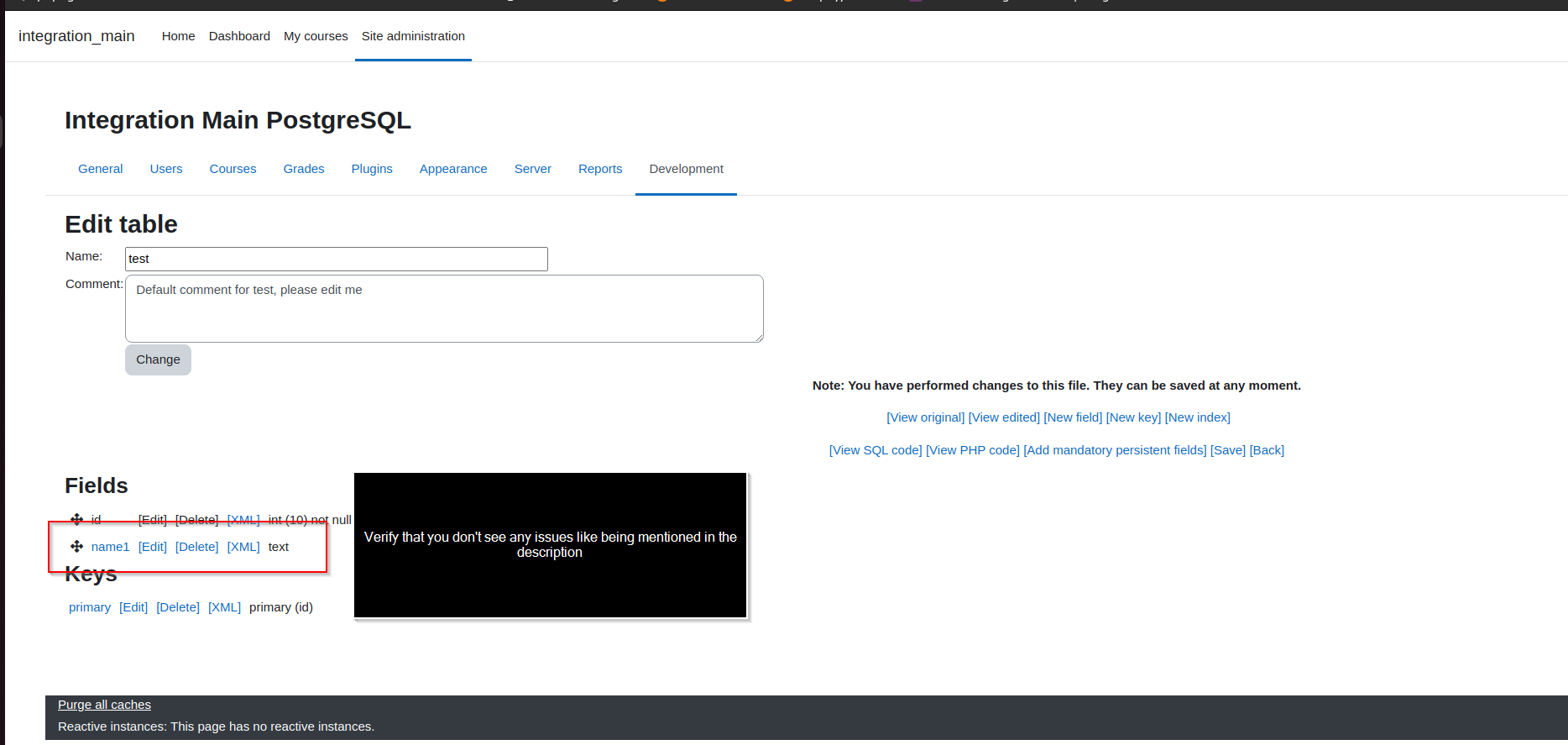The image size is (1568, 745).
Task: Create an index with [New index]
Action: (x=1198, y=417)
